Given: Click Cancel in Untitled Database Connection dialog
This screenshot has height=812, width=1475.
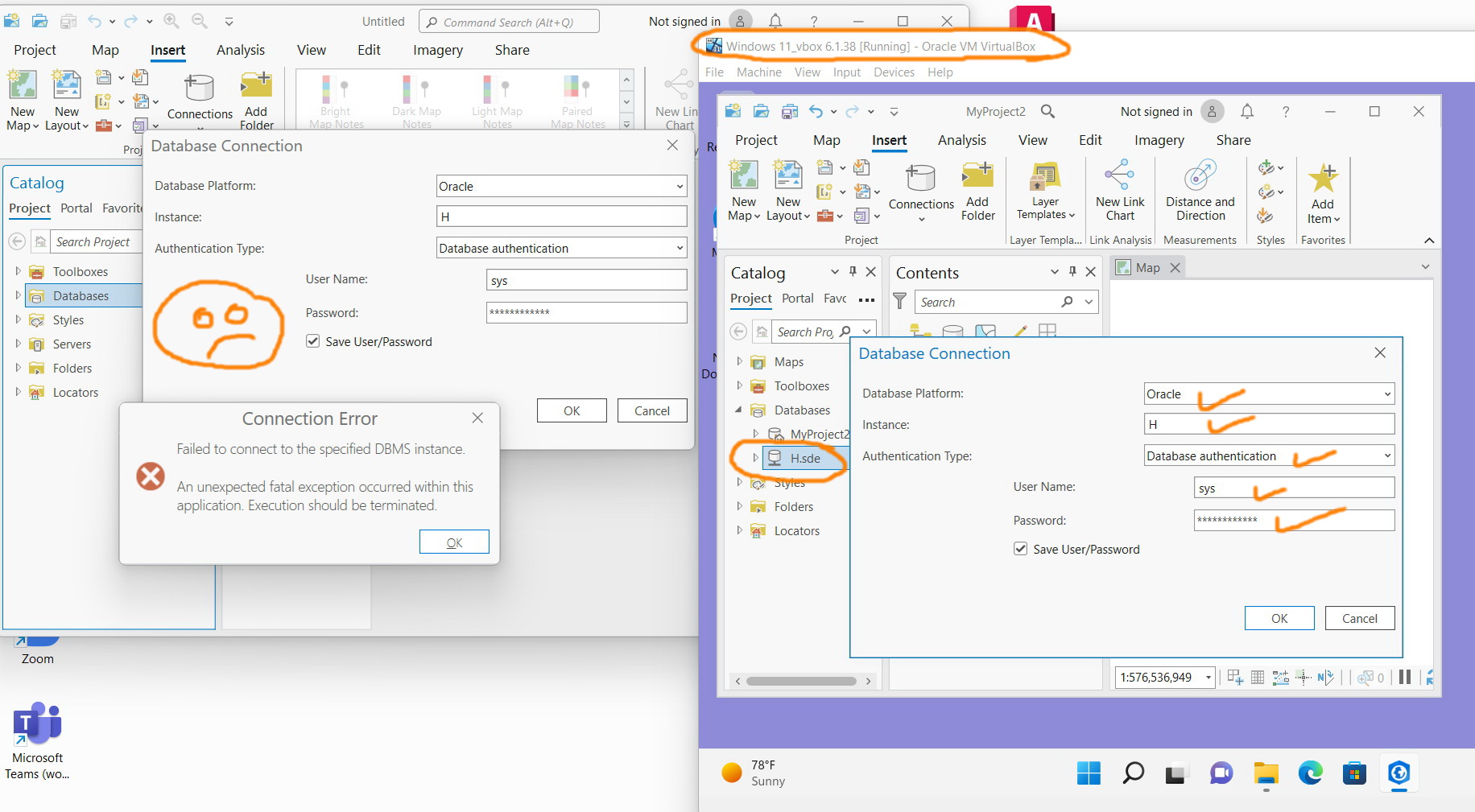Looking at the screenshot, I should tap(652, 410).
